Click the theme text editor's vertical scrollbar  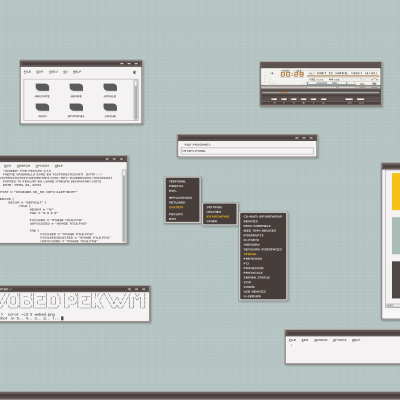tap(124, 205)
